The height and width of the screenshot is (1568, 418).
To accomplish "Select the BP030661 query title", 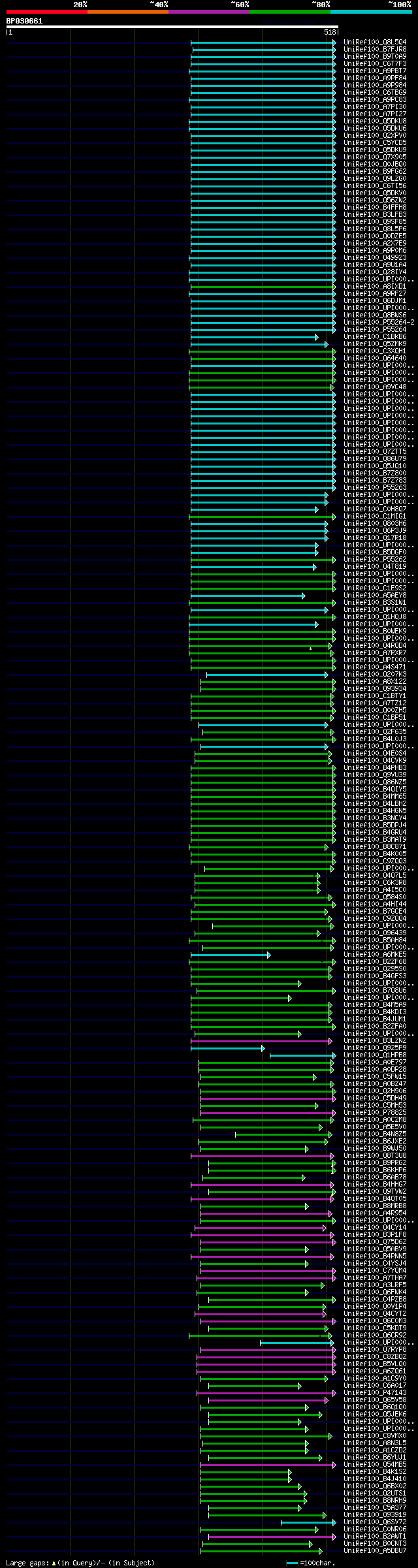I will tap(24, 21).
